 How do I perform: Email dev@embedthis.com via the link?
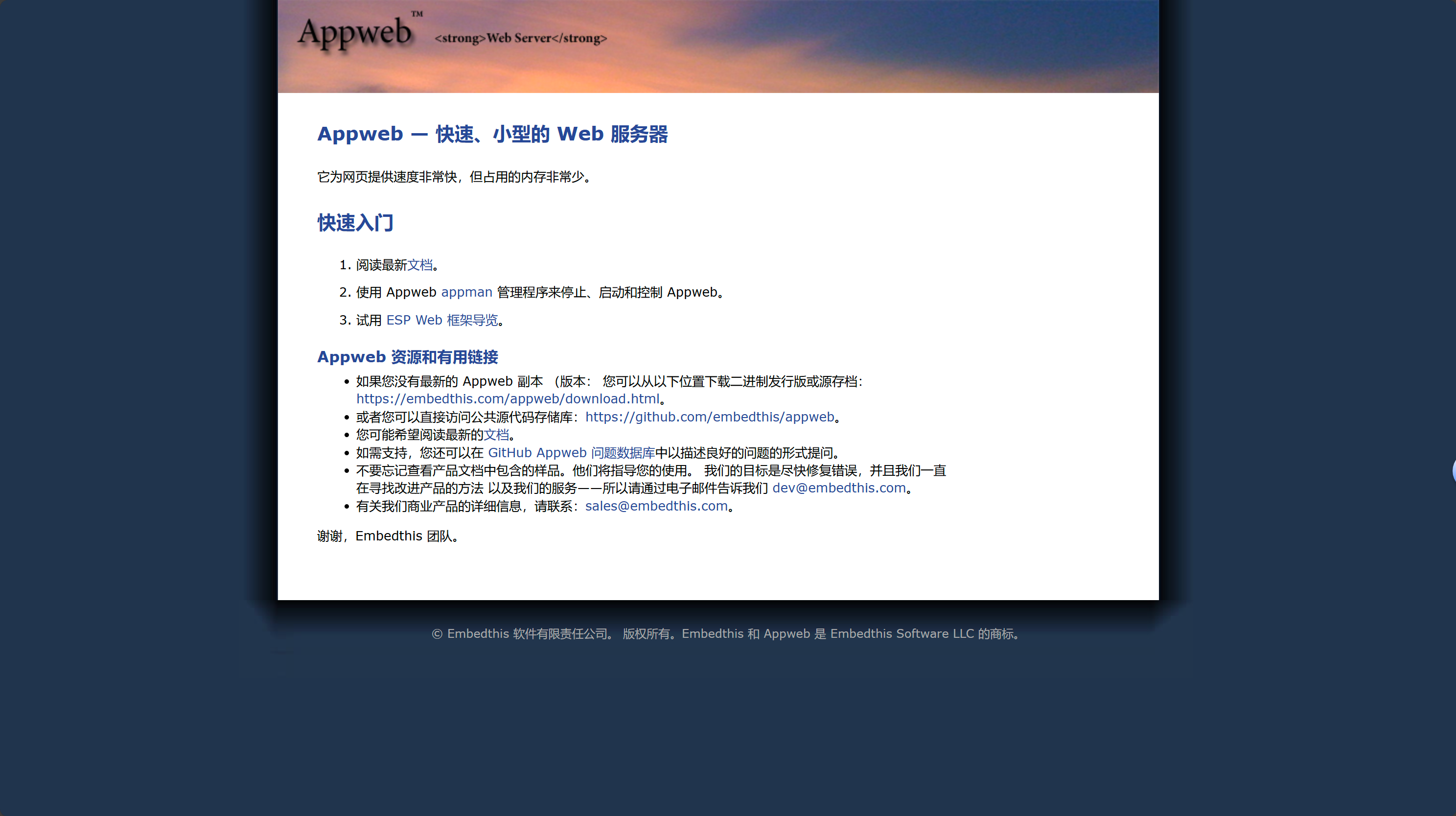pos(839,488)
